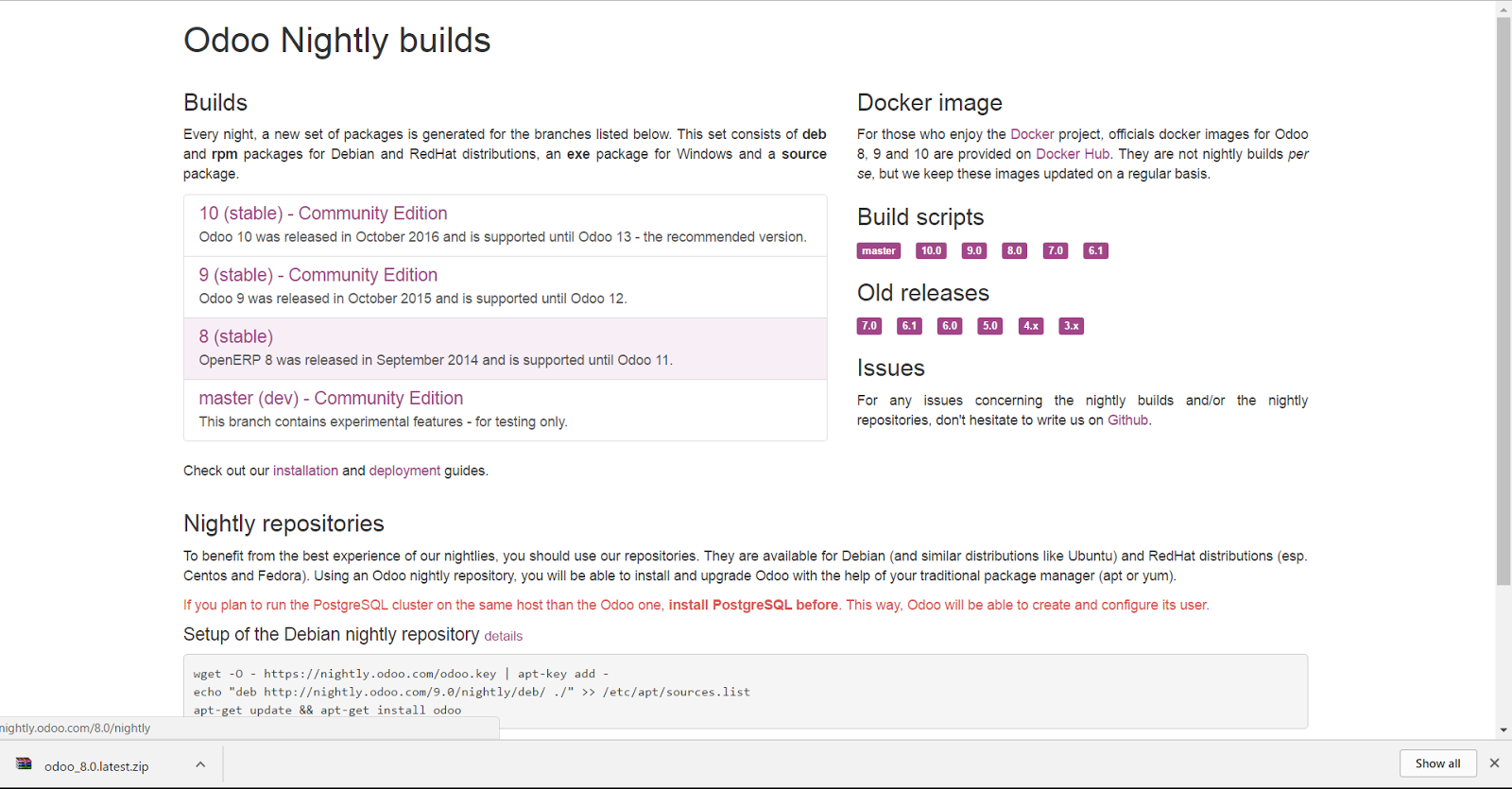The height and width of the screenshot is (789, 1512).
Task: Open the 4.x old release badge
Action: [1031, 326]
